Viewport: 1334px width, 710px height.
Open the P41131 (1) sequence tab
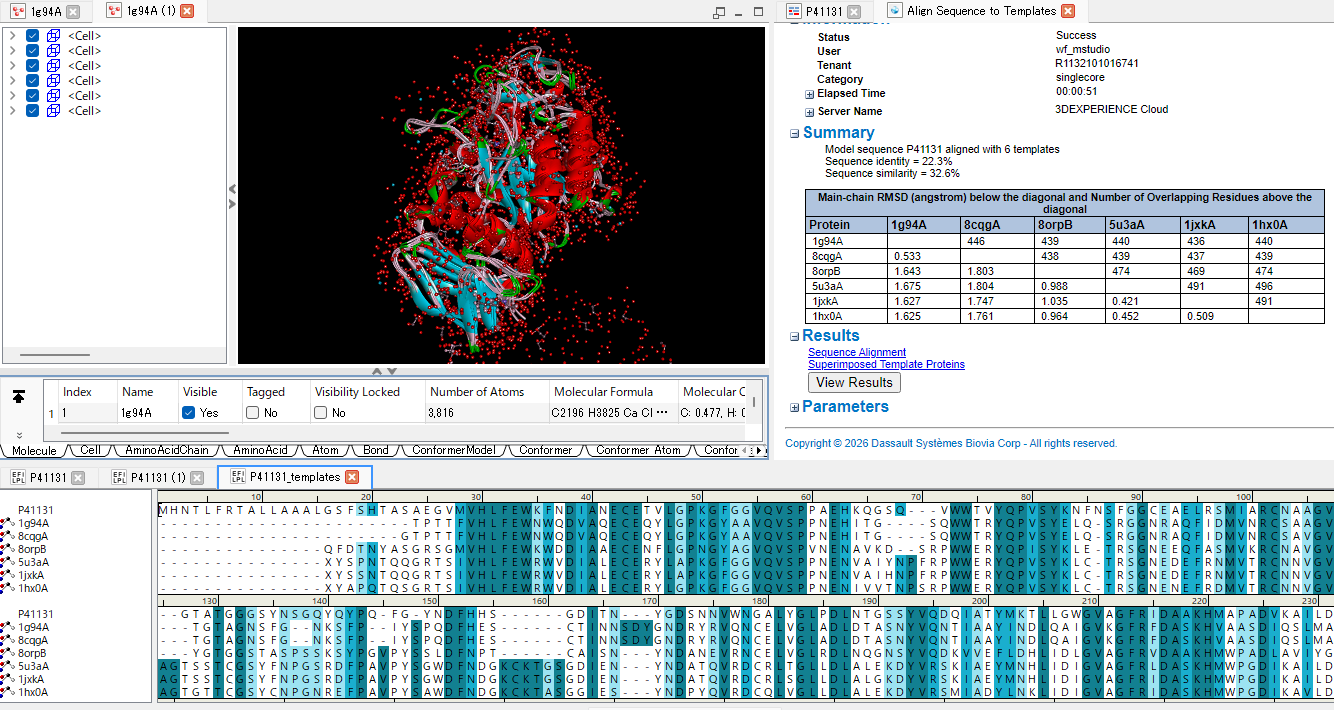click(x=158, y=478)
